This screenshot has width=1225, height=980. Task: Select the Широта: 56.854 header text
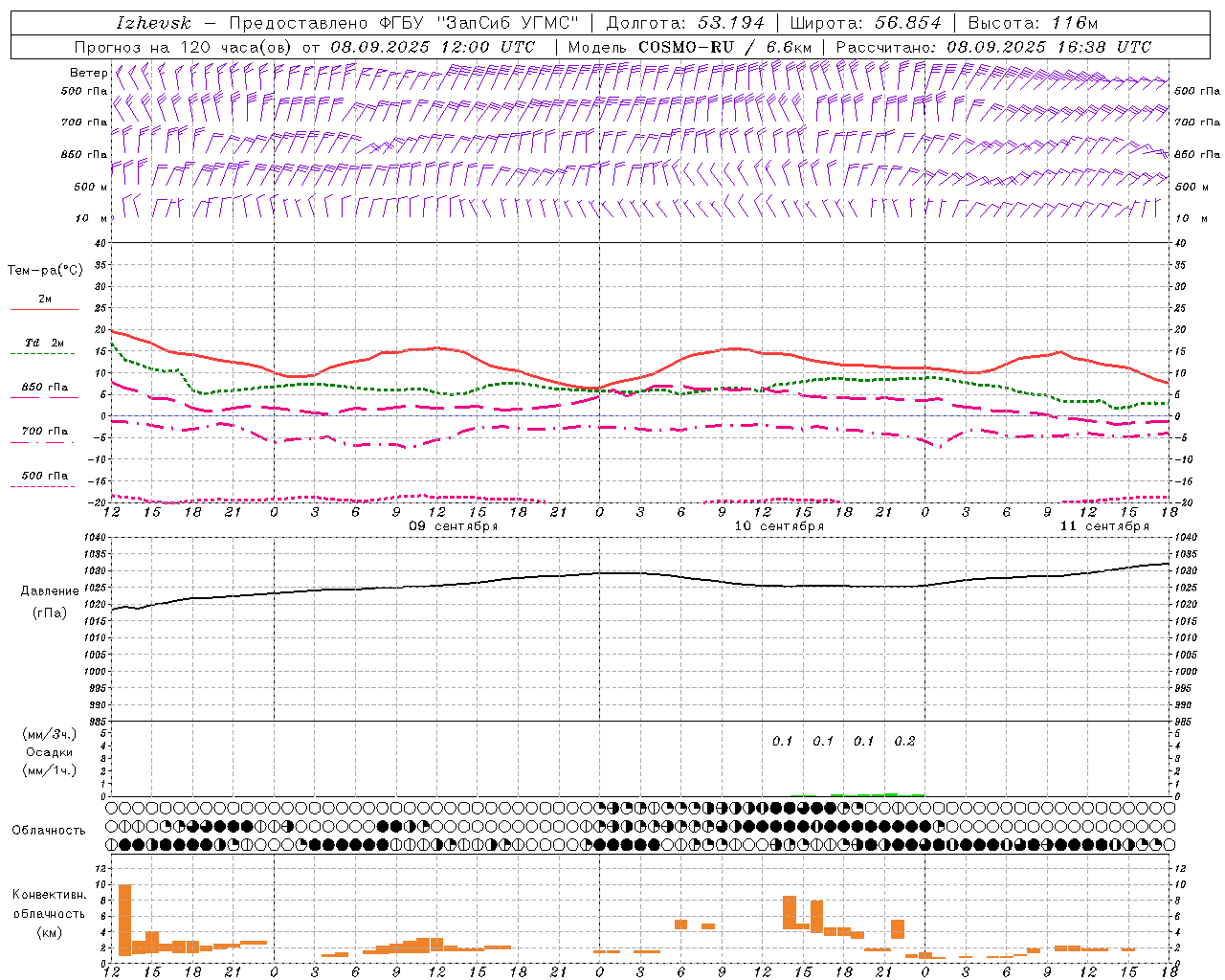865,23
